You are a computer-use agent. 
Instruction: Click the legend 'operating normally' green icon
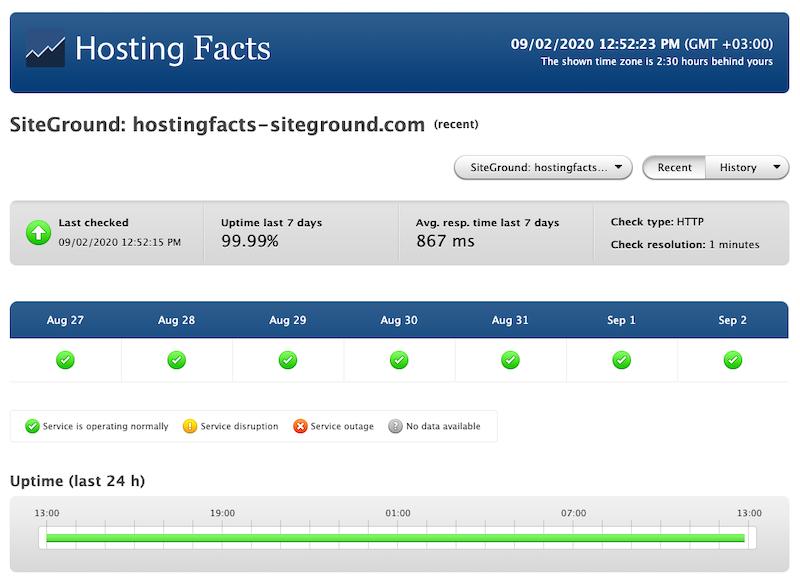32,426
